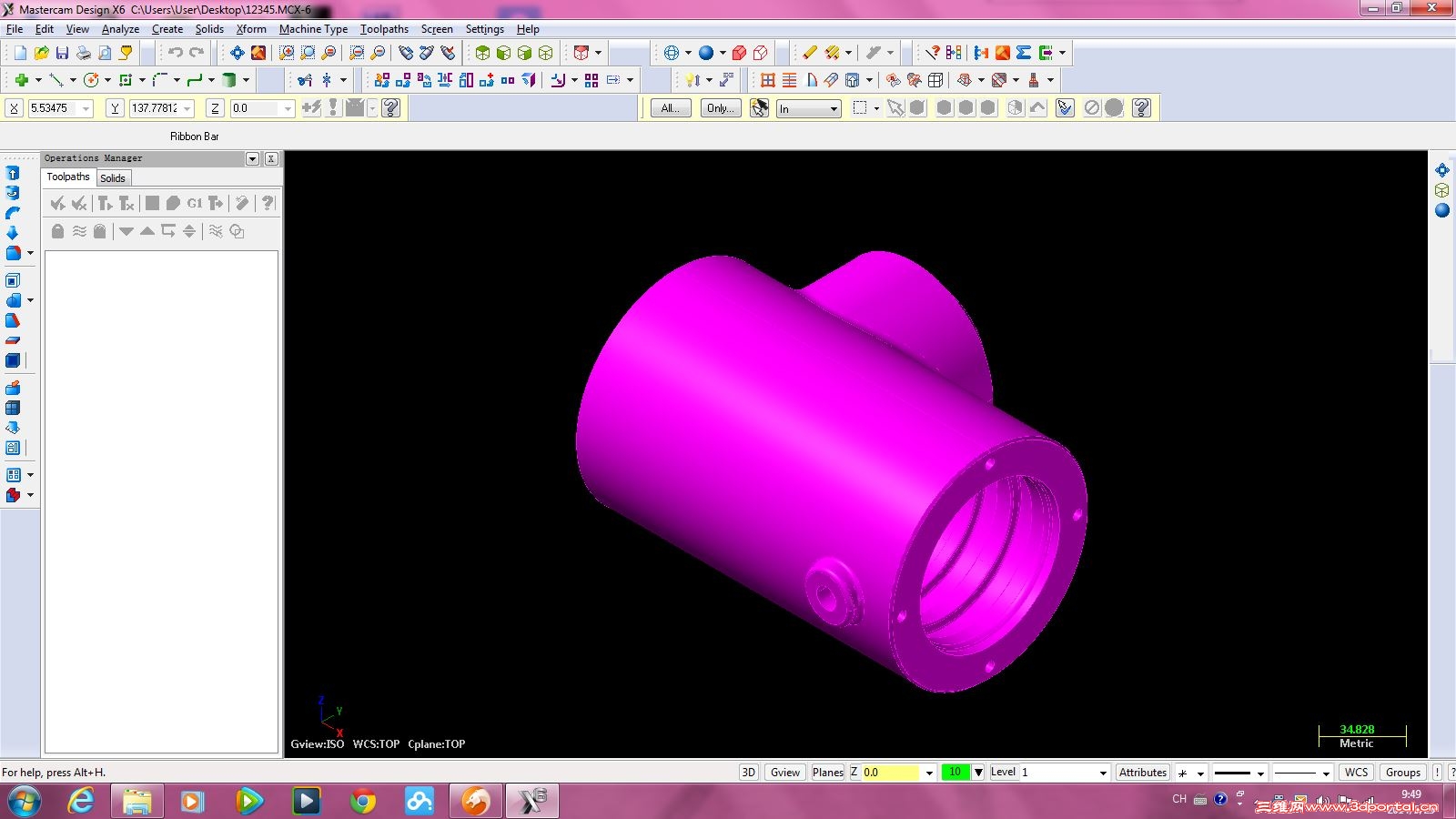Click the Select all operations checkmark icon

click(x=57, y=203)
